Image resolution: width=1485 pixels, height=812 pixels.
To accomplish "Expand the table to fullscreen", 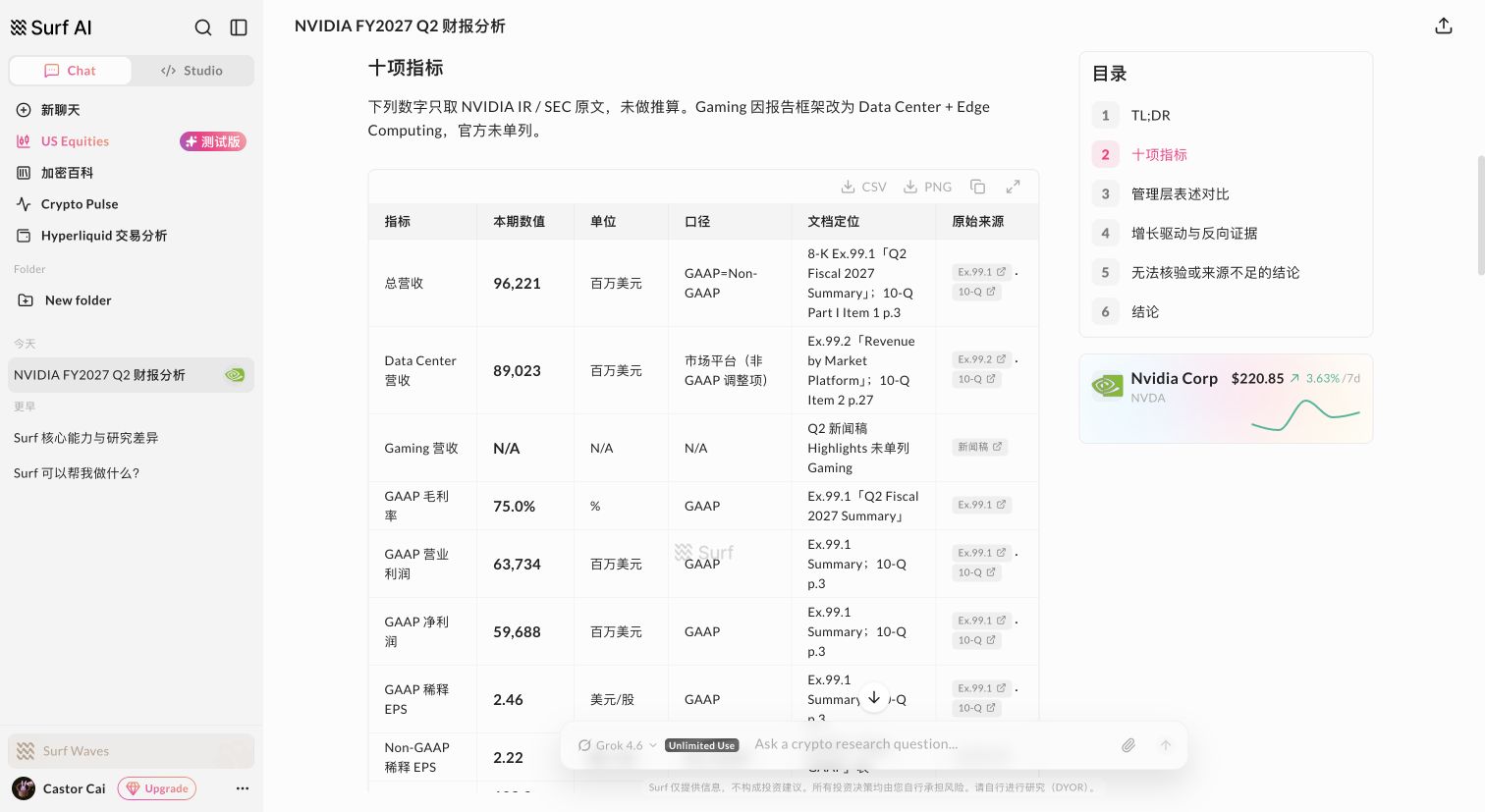I will tap(1013, 187).
